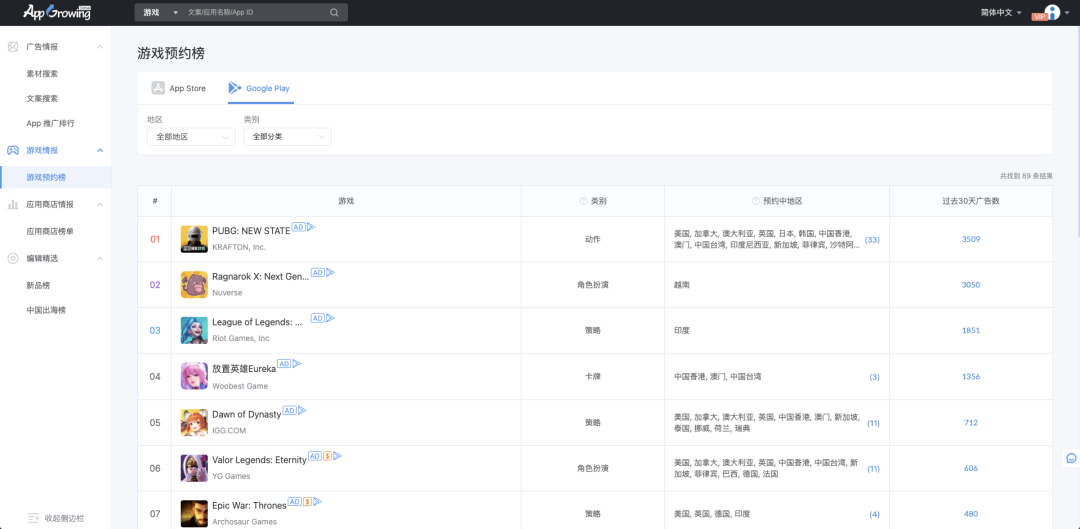Switch to the Google Play tab
Viewport: 1080px width, 529px height.
tap(260, 88)
